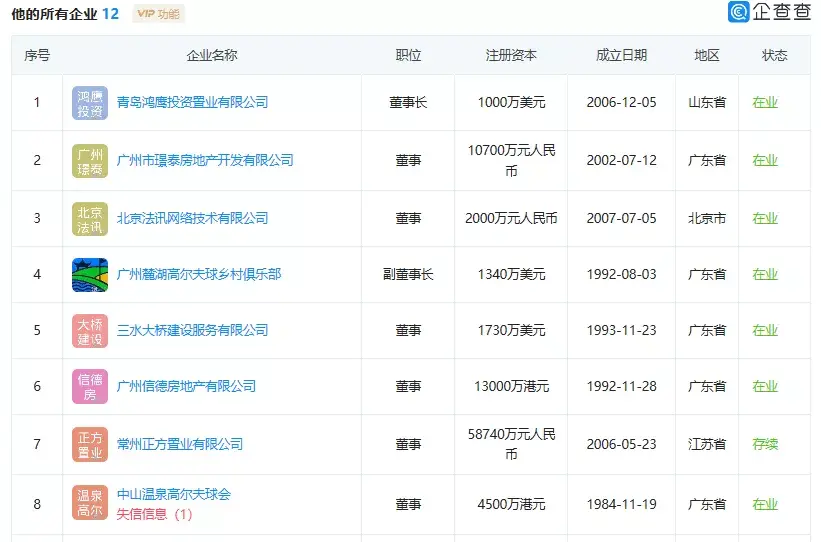Click the 他的所有企业 12 heading
The image size is (821, 542).
point(65,14)
